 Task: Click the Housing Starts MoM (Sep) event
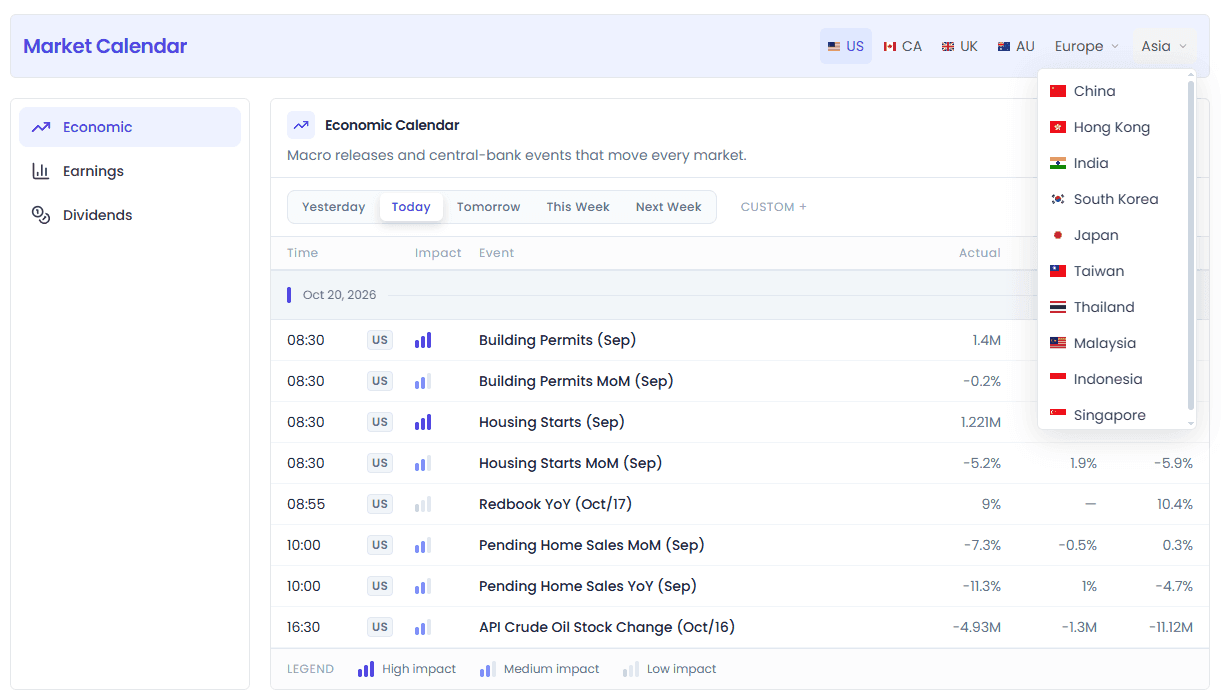(x=571, y=463)
